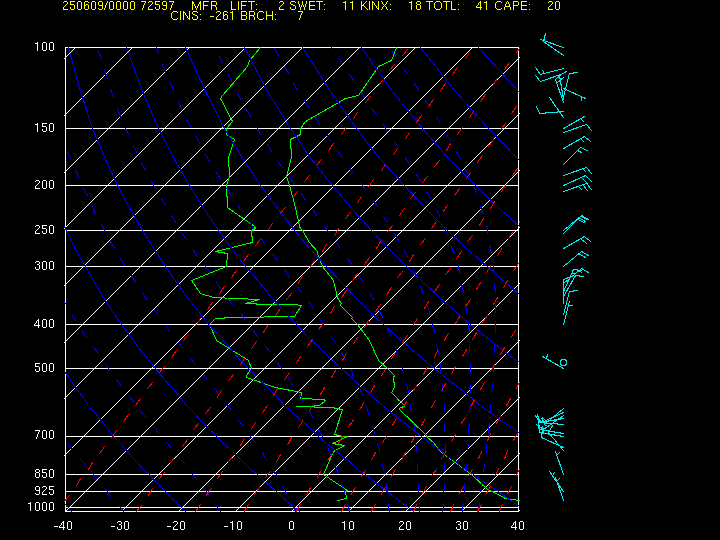Click the -20 temperature axis label

tap(176, 526)
